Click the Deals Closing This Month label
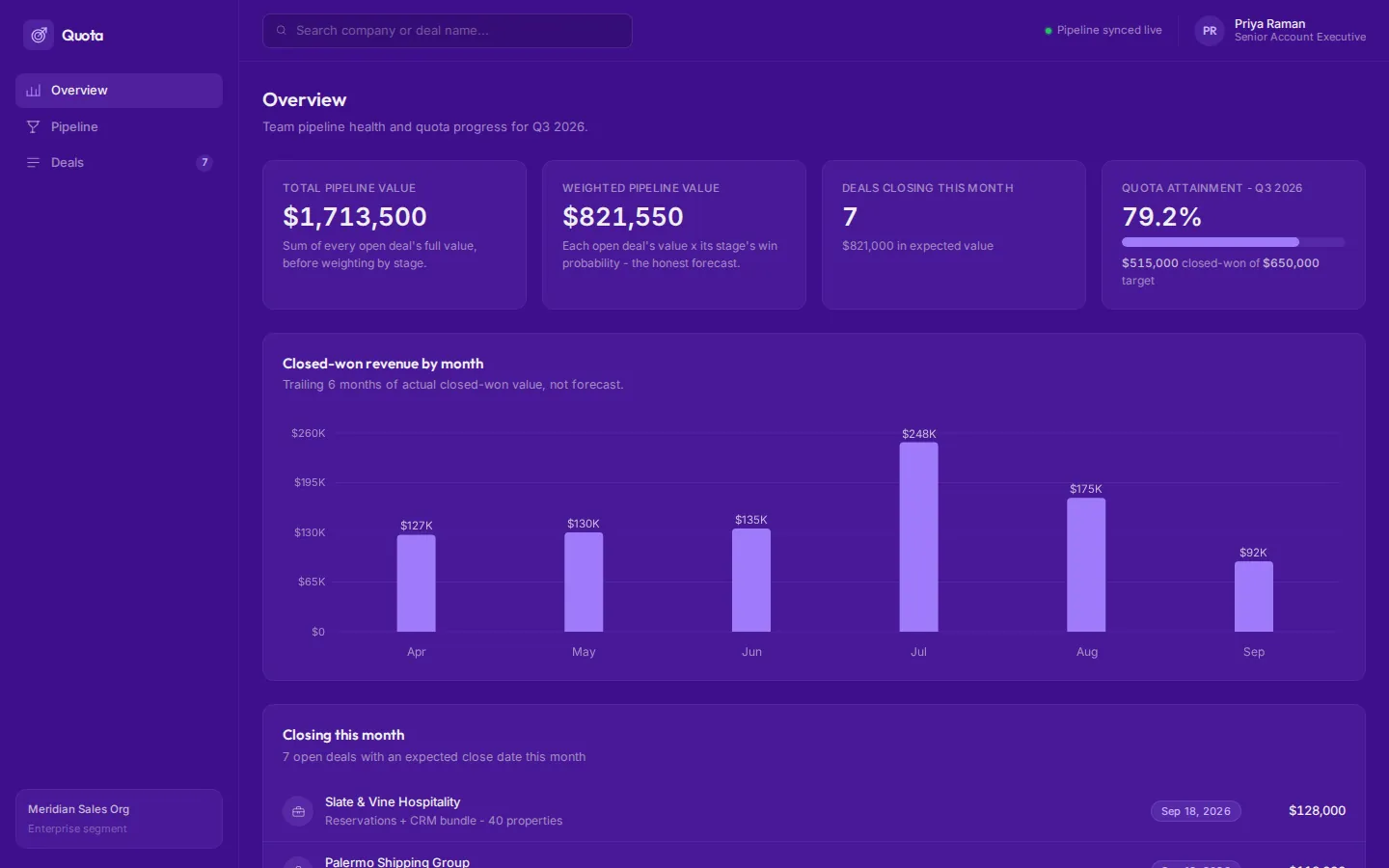 tap(928, 188)
